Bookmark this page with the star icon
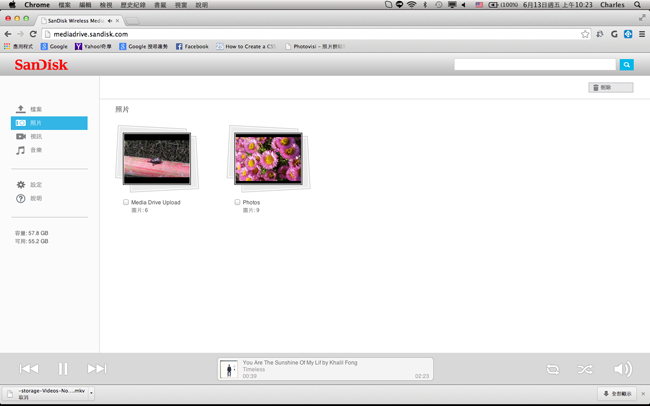650x406 pixels. click(x=585, y=34)
